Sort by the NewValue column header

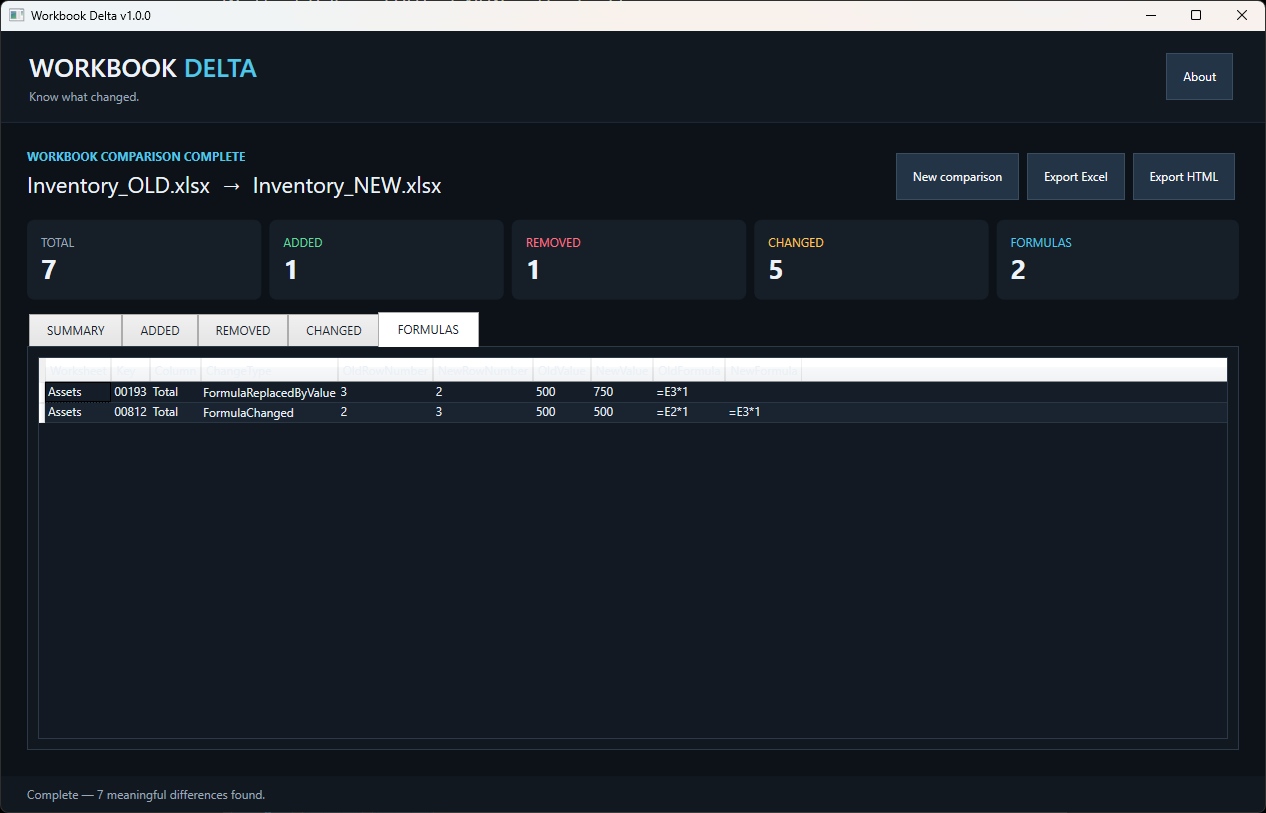[x=622, y=371]
